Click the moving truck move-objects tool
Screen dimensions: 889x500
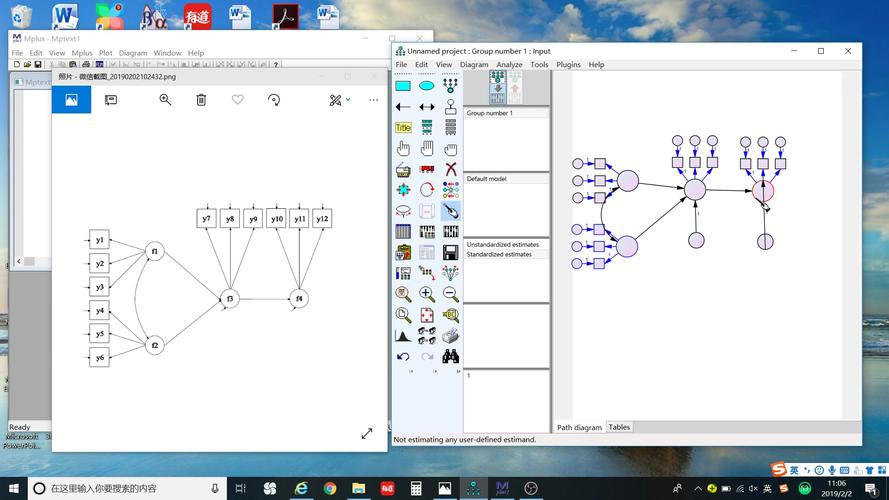(x=427, y=169)
